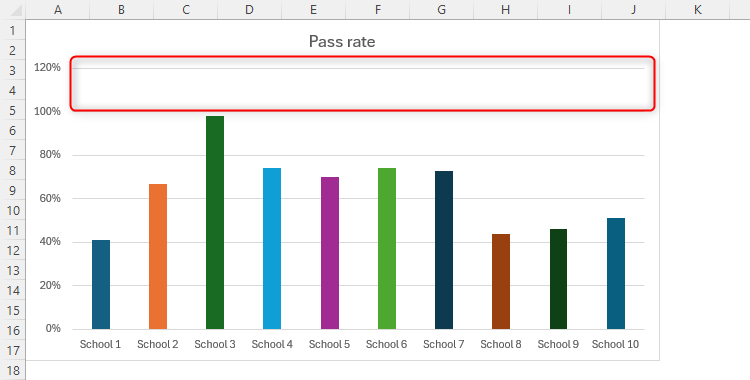Click the School 1 axis label

pyautogui.click(x=100, y=344)
